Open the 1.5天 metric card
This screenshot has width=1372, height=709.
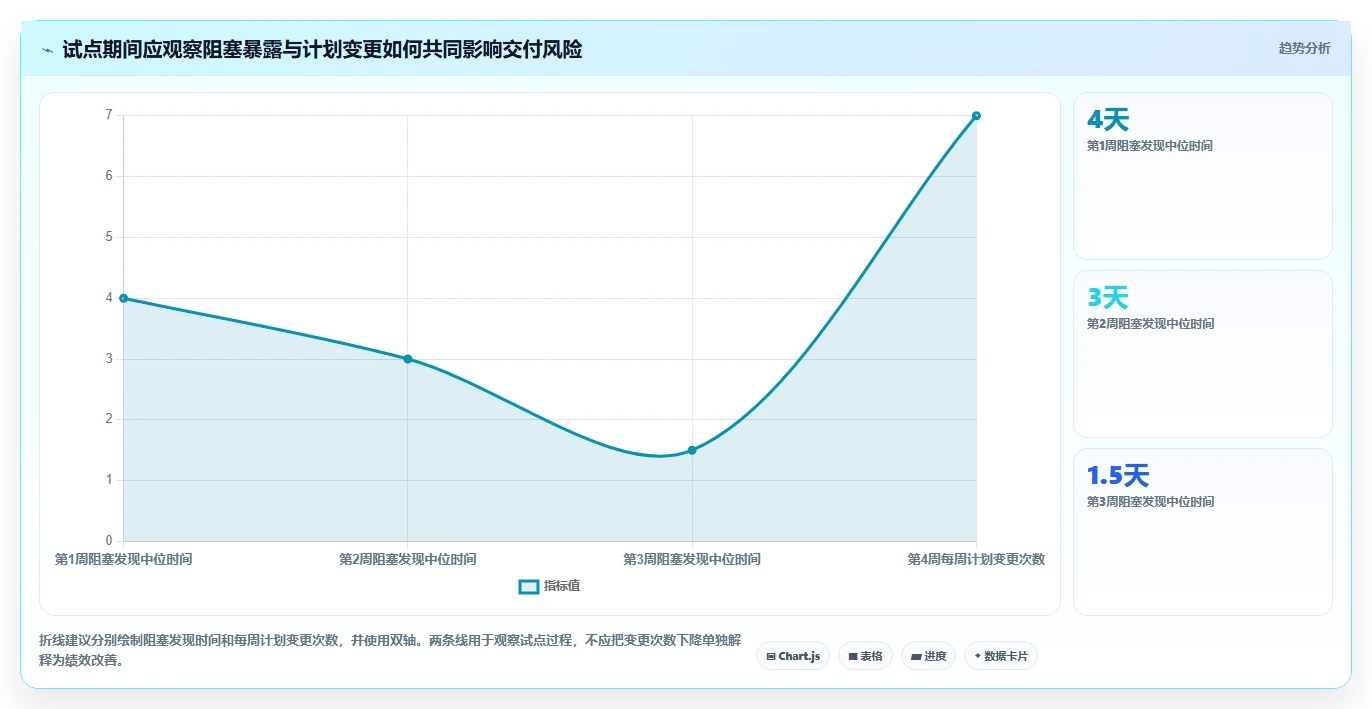click(1203, 532)
